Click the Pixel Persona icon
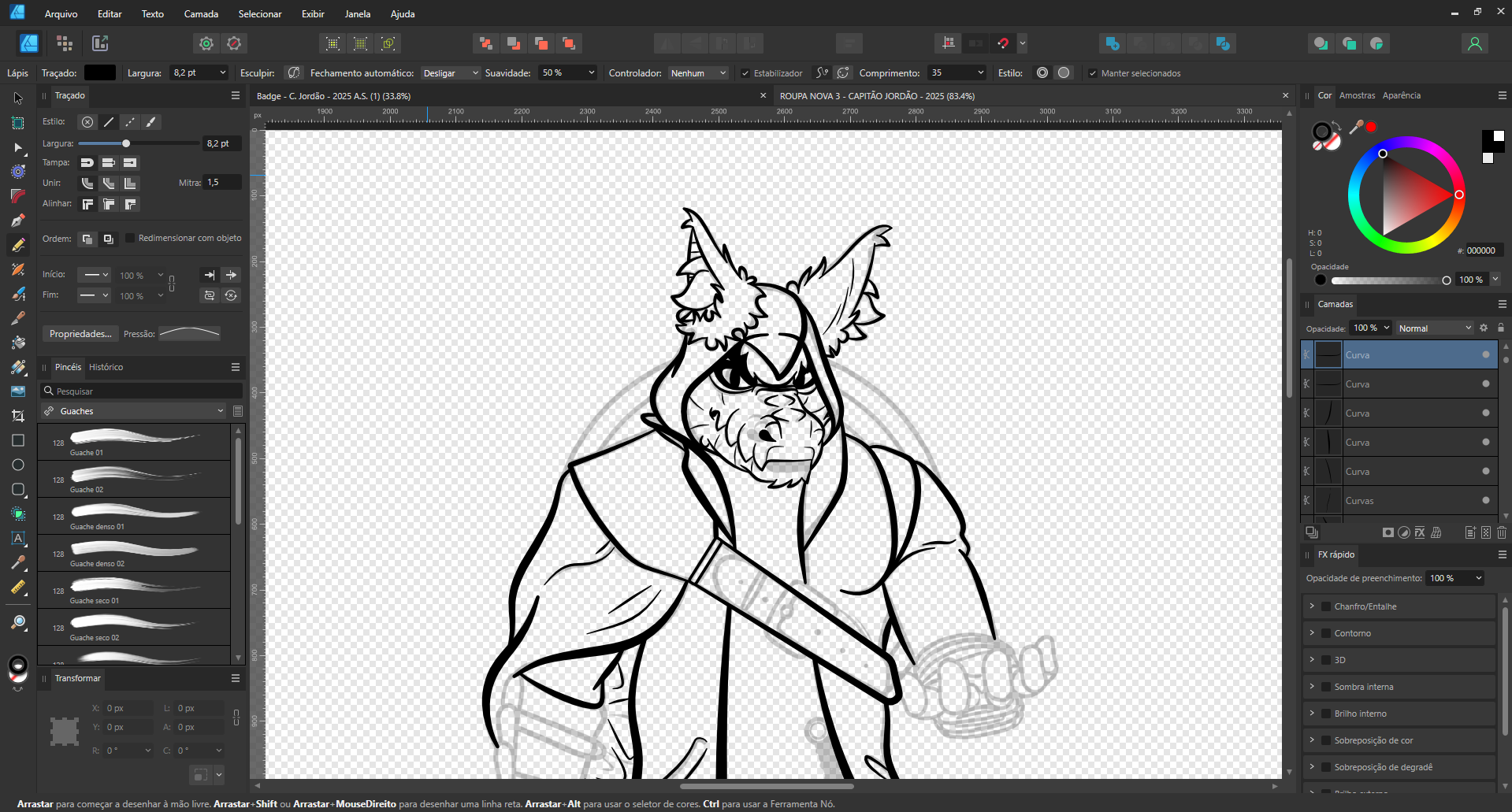 click(65, 43)
